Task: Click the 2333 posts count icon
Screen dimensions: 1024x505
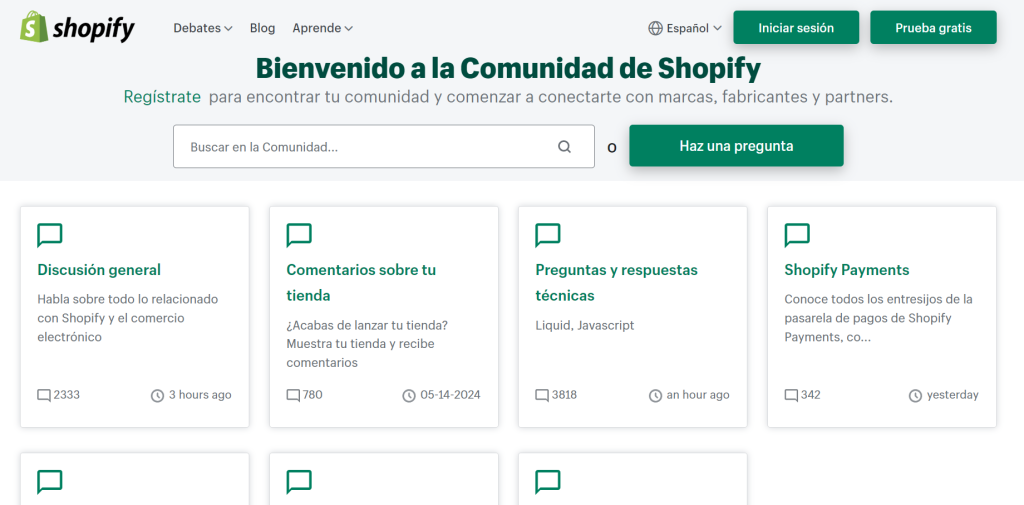Action: pos(44,395)
